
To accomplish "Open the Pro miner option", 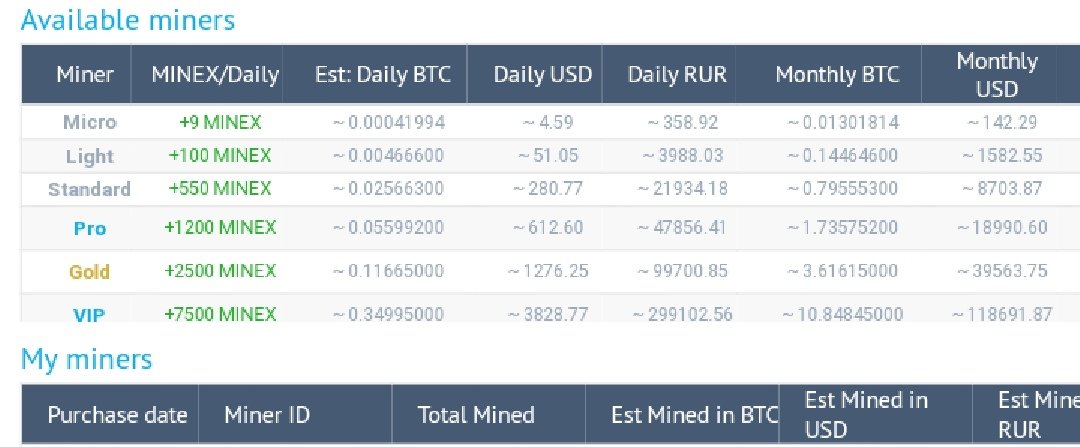I will click(x=90, y=229).
